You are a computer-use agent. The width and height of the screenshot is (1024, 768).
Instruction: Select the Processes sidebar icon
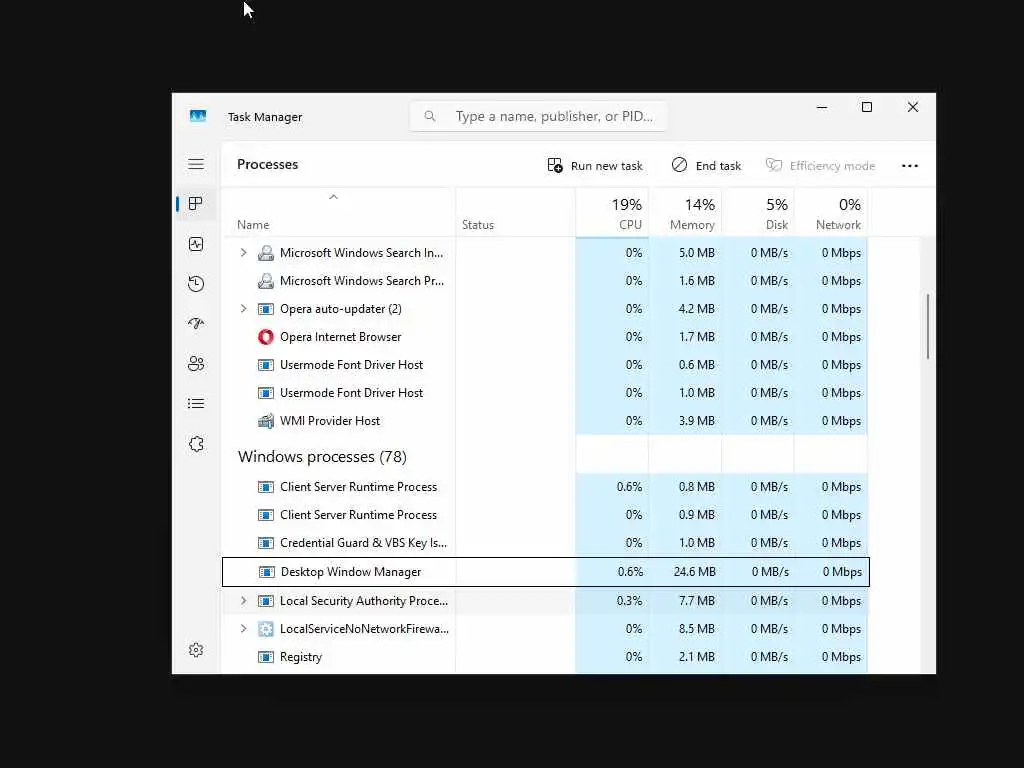click(x=195, y=204)
